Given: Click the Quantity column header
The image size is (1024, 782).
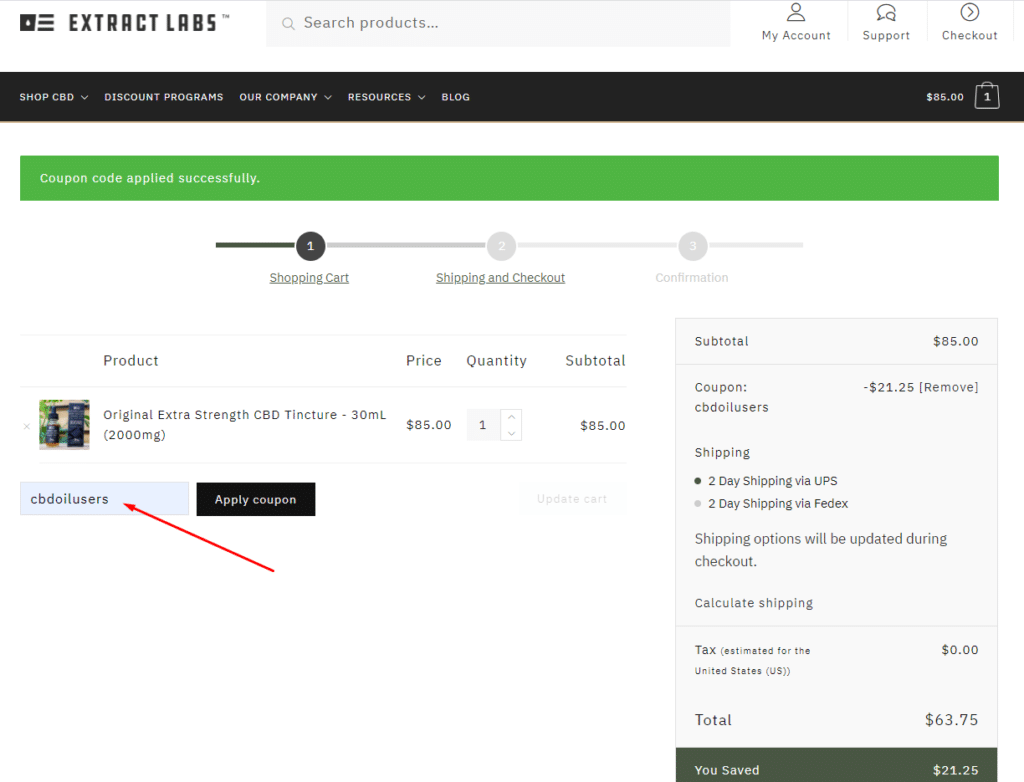Looking at the screenshot, I should 496,361.
